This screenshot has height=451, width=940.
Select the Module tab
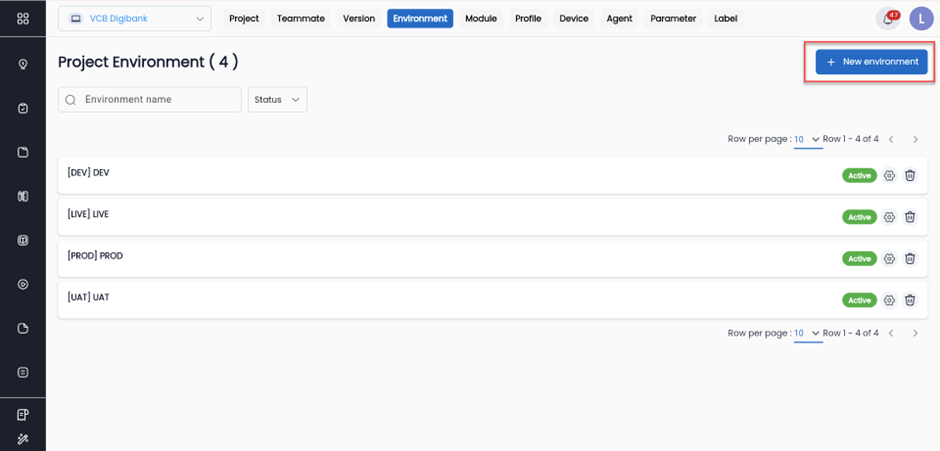(481, 19)
